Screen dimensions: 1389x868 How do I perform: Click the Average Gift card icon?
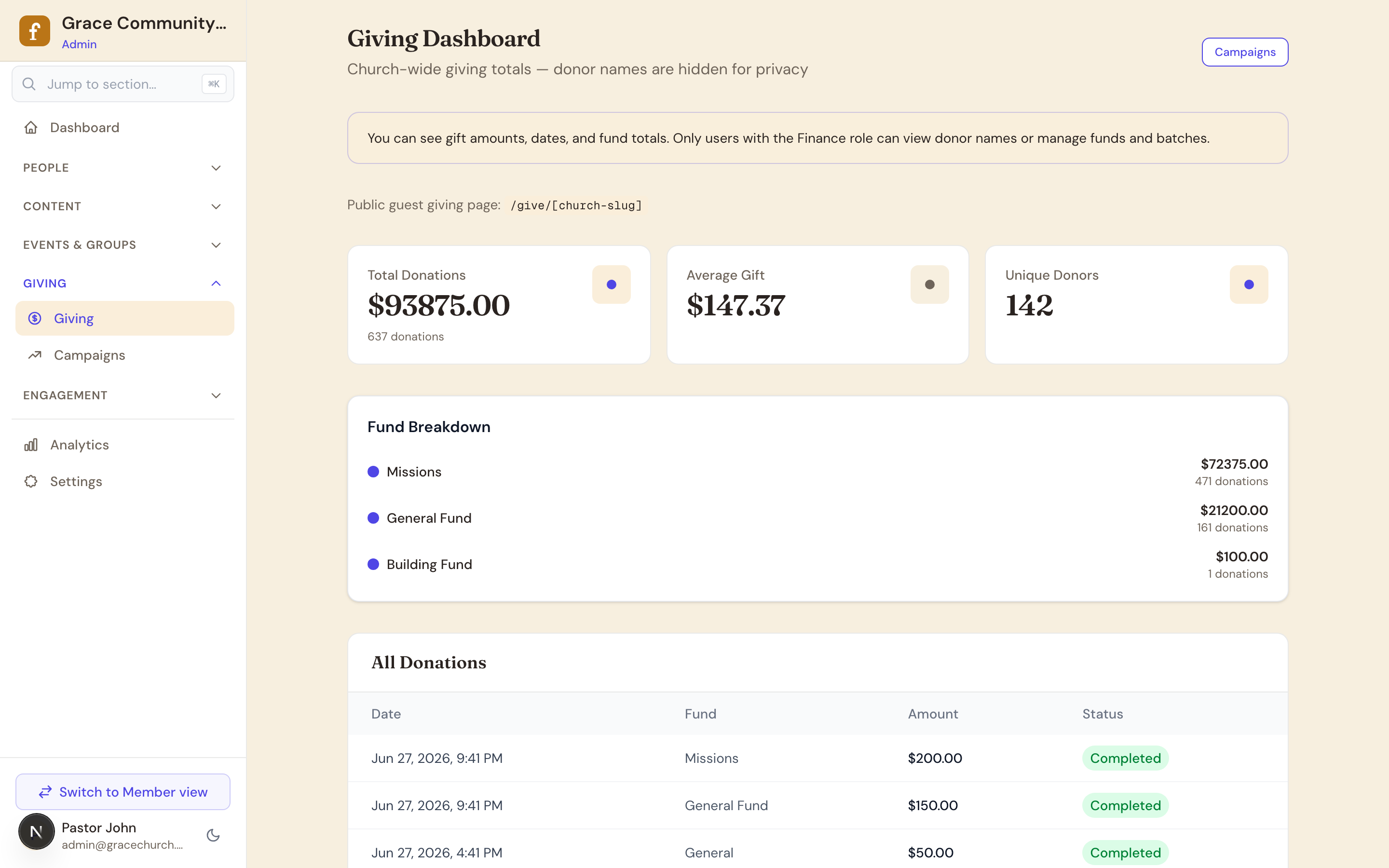coord(929,284)
